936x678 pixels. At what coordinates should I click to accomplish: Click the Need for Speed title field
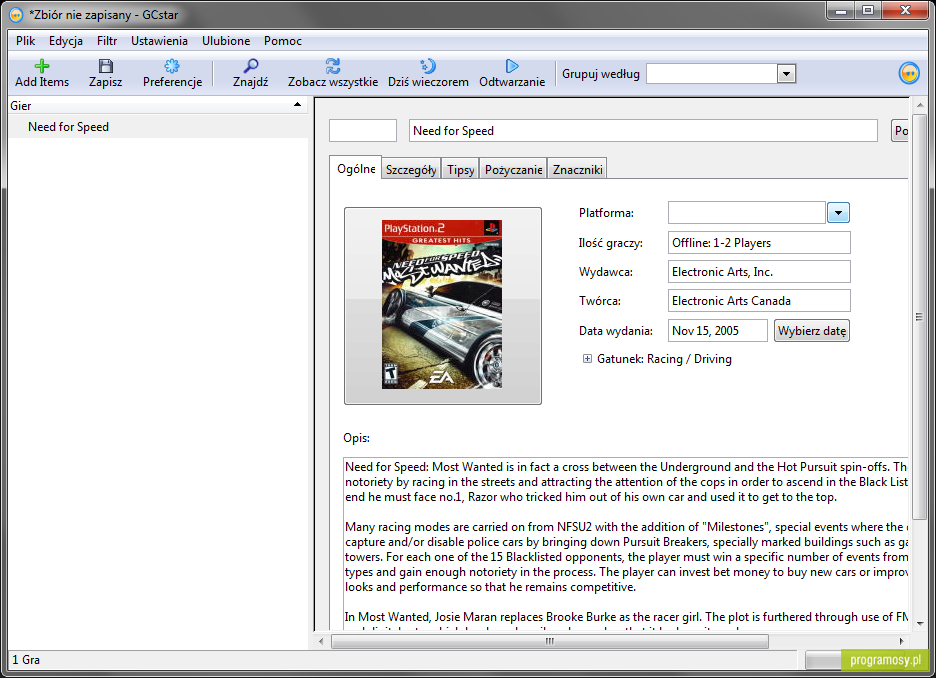[x=643, y=131]
